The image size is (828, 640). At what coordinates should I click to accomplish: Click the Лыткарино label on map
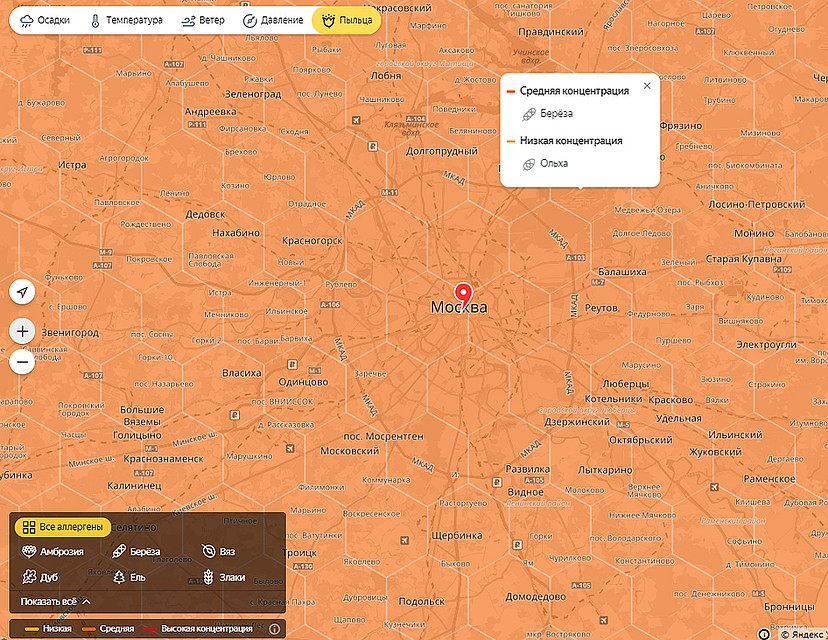tap(605, 469)
